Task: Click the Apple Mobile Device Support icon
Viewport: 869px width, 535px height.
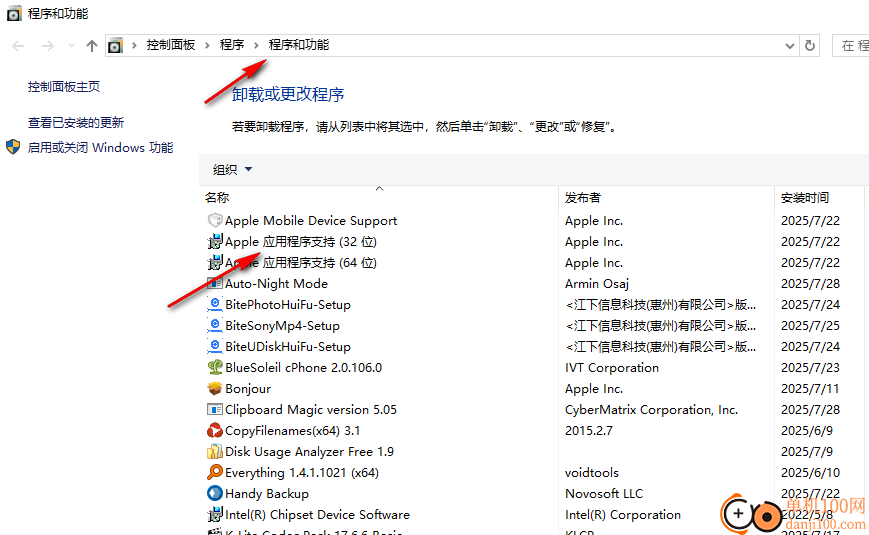Action: [215, 221]
